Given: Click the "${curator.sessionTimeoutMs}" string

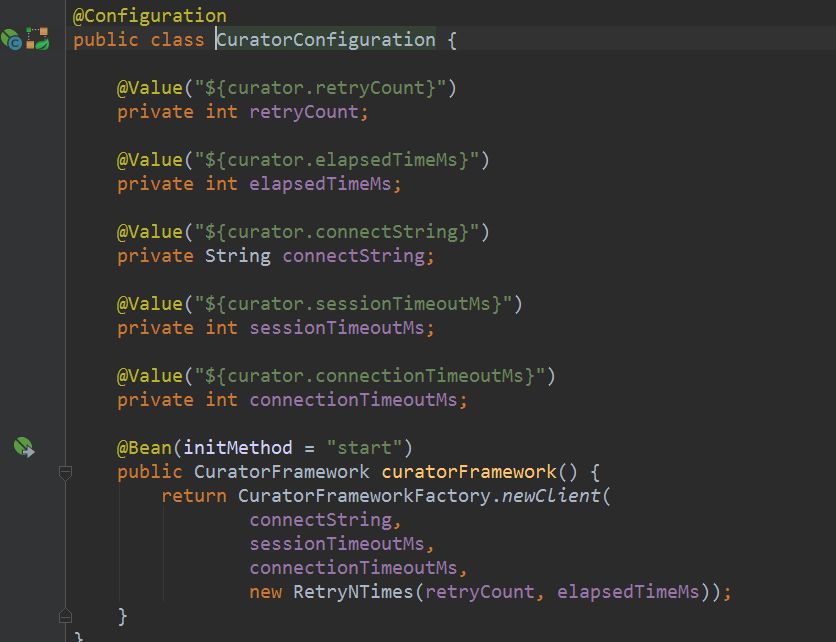Looking at the screenshot, I should 353,304.
